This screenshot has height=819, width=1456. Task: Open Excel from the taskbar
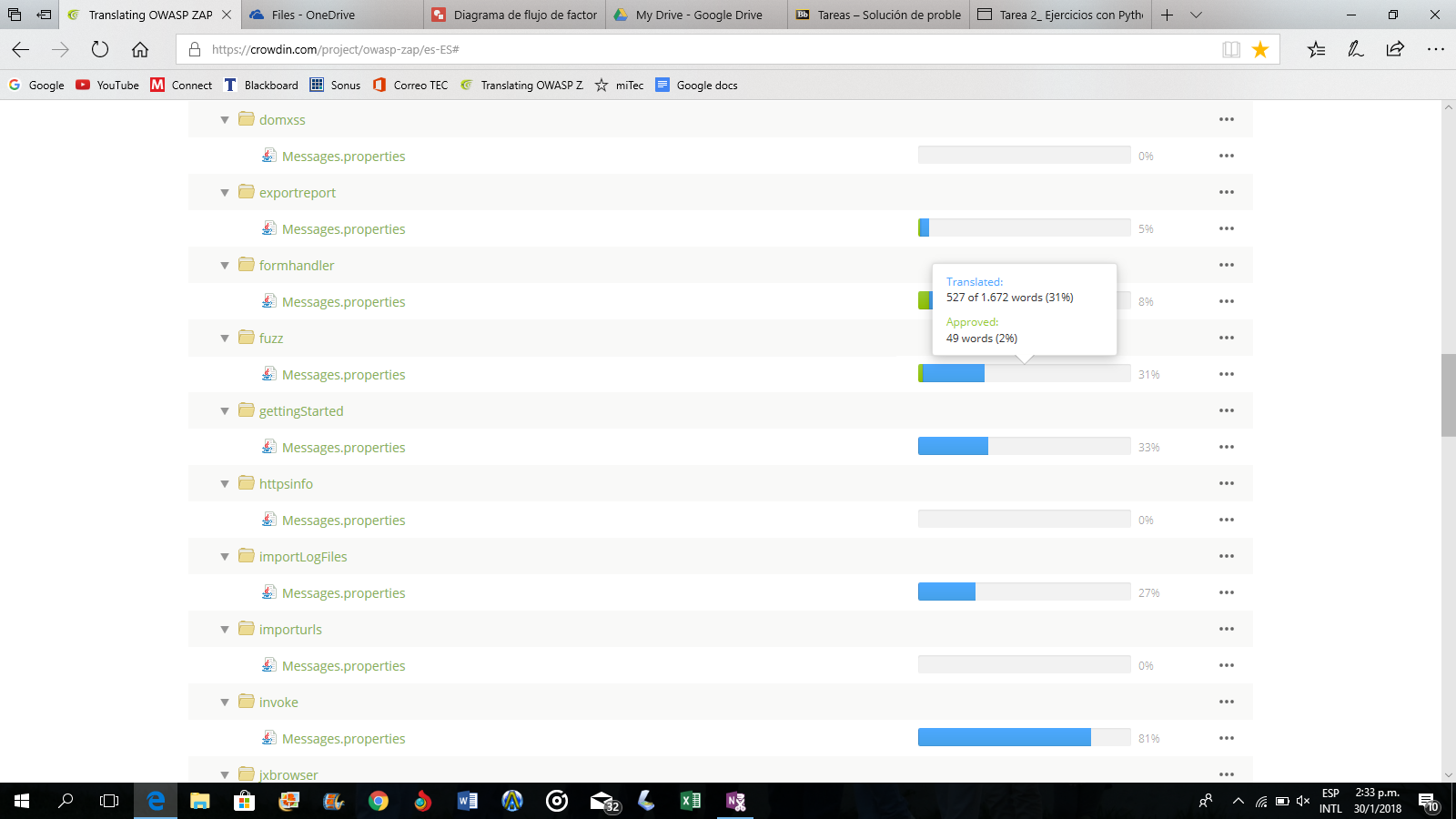coord(691,801)
